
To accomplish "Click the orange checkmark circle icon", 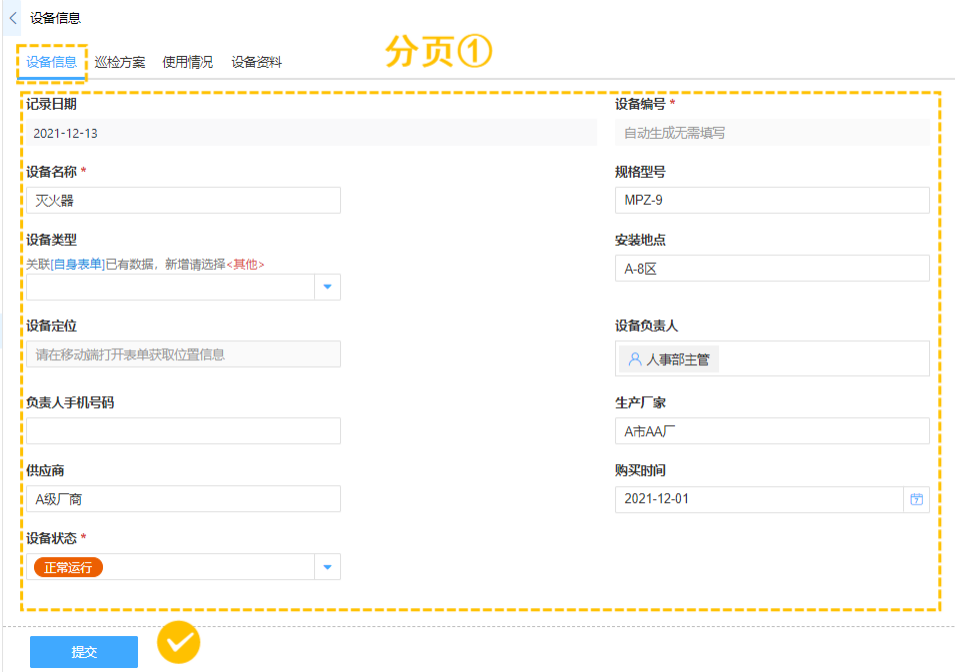I will [179, 643].
